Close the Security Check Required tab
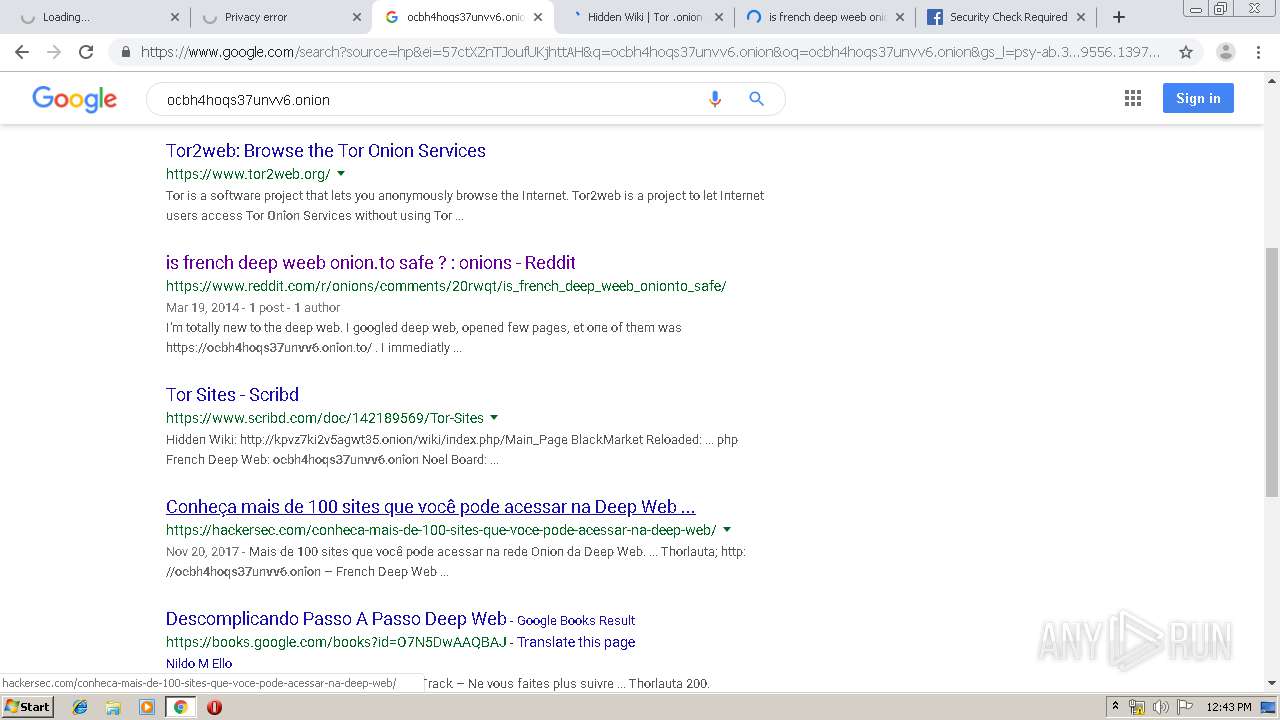 (x=1081, y=17)
